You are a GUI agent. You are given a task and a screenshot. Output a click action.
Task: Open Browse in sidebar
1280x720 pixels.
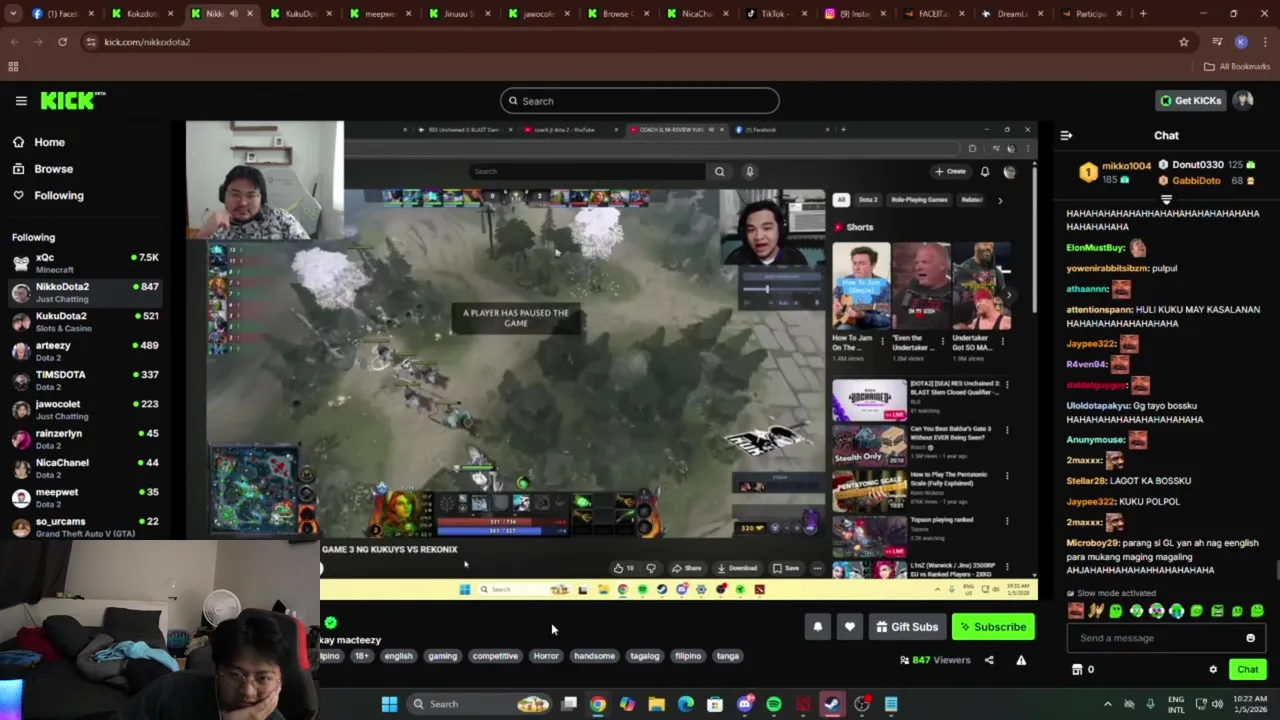point(42,169)
